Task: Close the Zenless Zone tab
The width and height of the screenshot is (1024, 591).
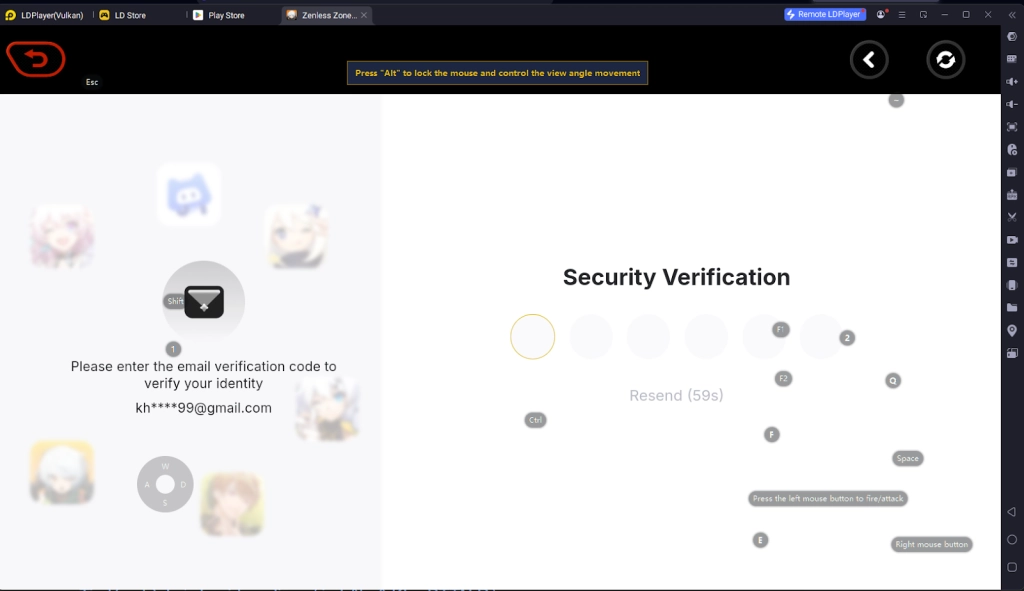Action: click(364, 15)
